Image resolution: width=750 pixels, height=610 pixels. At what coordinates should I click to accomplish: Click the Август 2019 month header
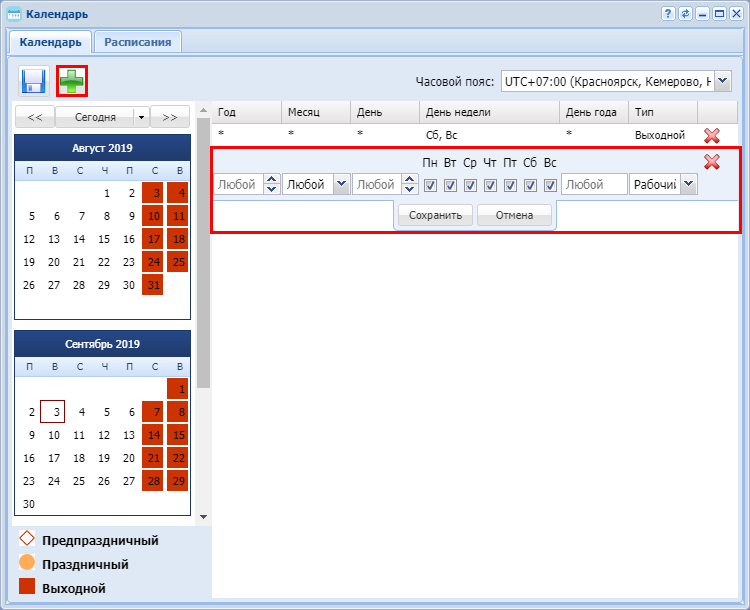coord(102,148)
